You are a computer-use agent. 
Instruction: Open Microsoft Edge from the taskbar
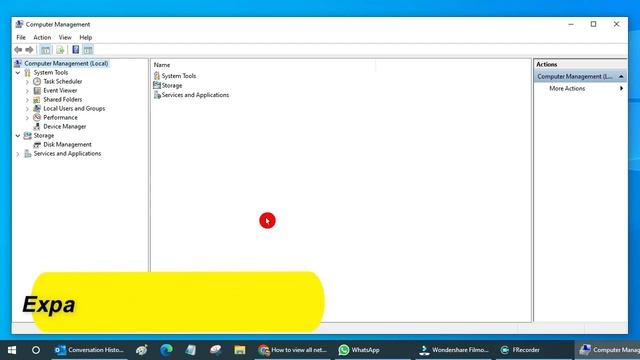coord(166,350)
